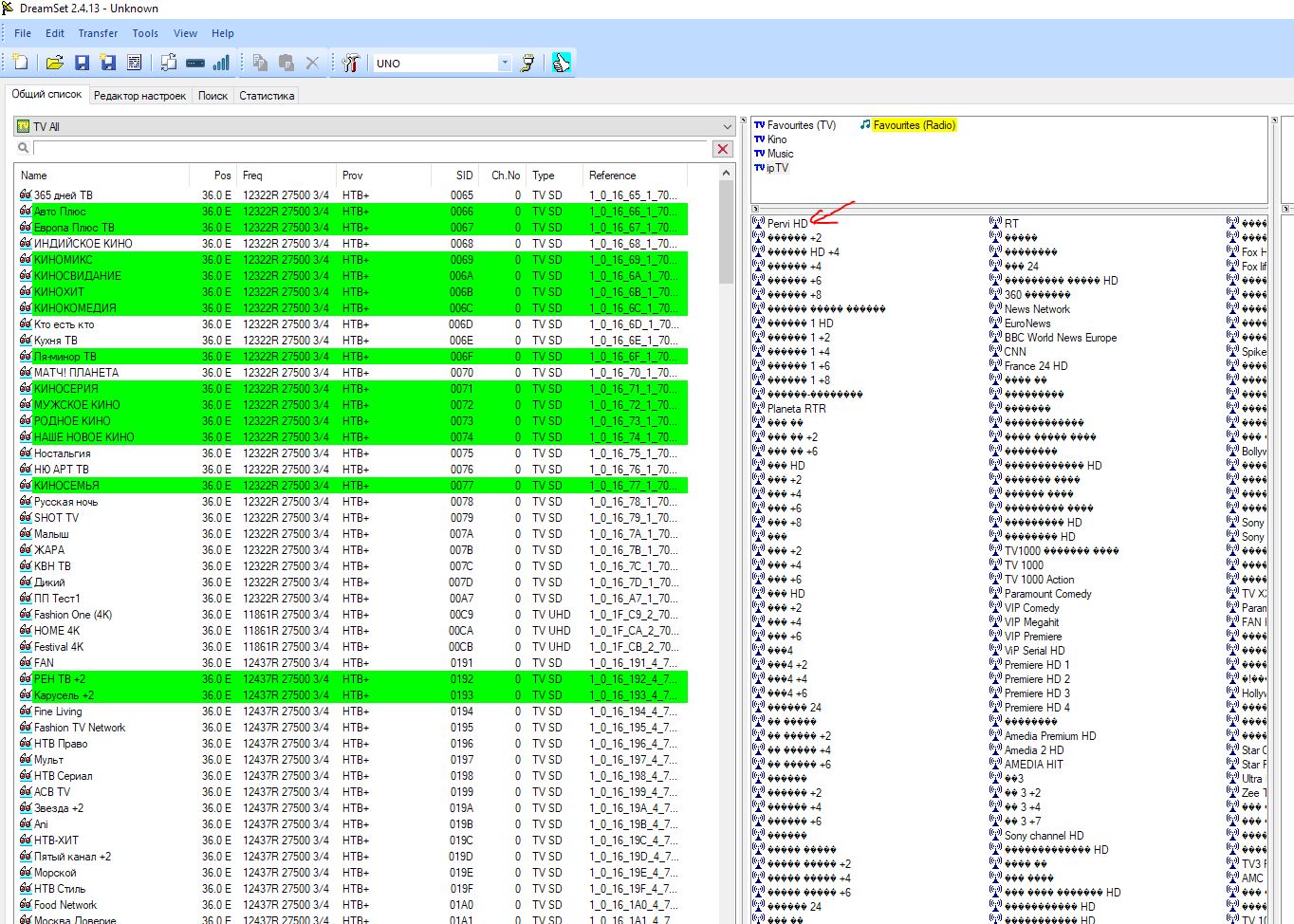Screen dimensions: 1294x924
Task: Open the Tools menu
Action: (145, 33)
